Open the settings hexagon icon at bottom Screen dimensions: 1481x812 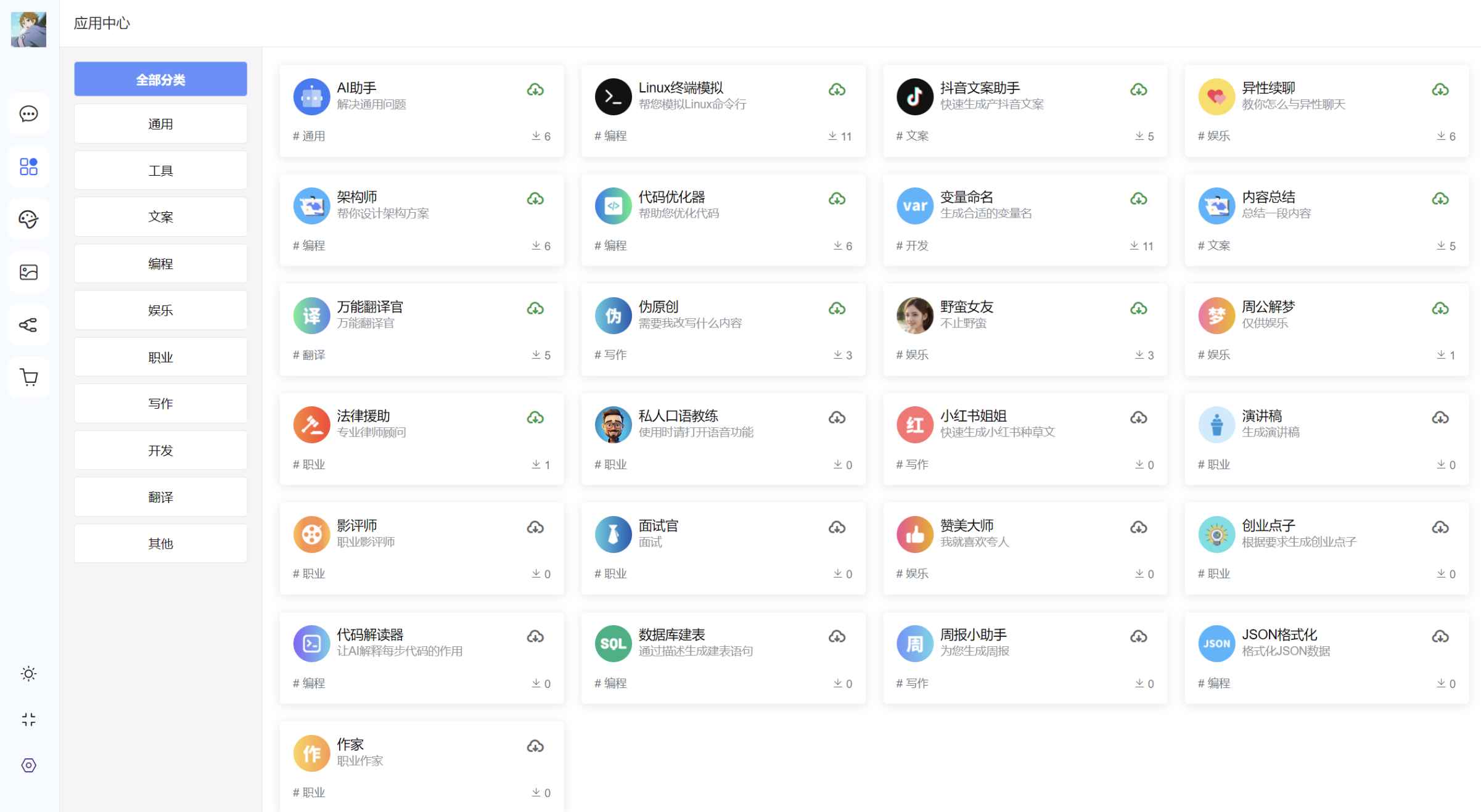click(28, 765)
